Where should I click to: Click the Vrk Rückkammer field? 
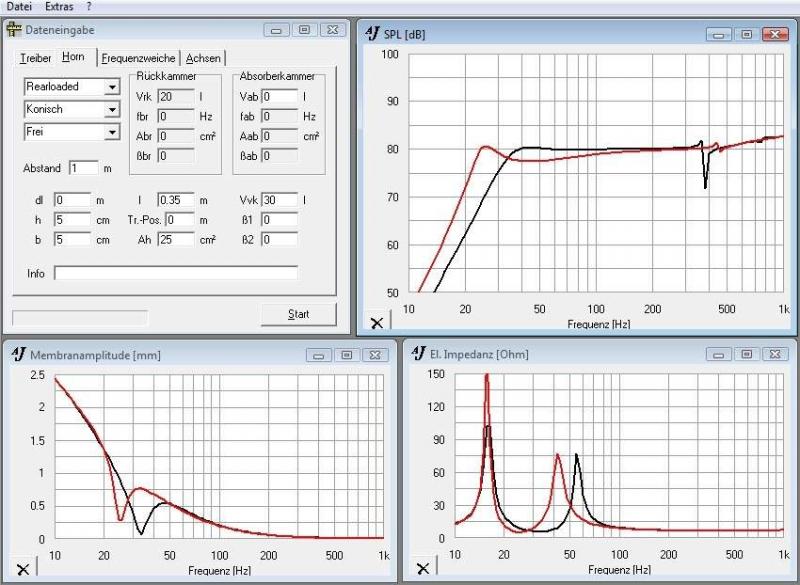[x=176, y=96]
